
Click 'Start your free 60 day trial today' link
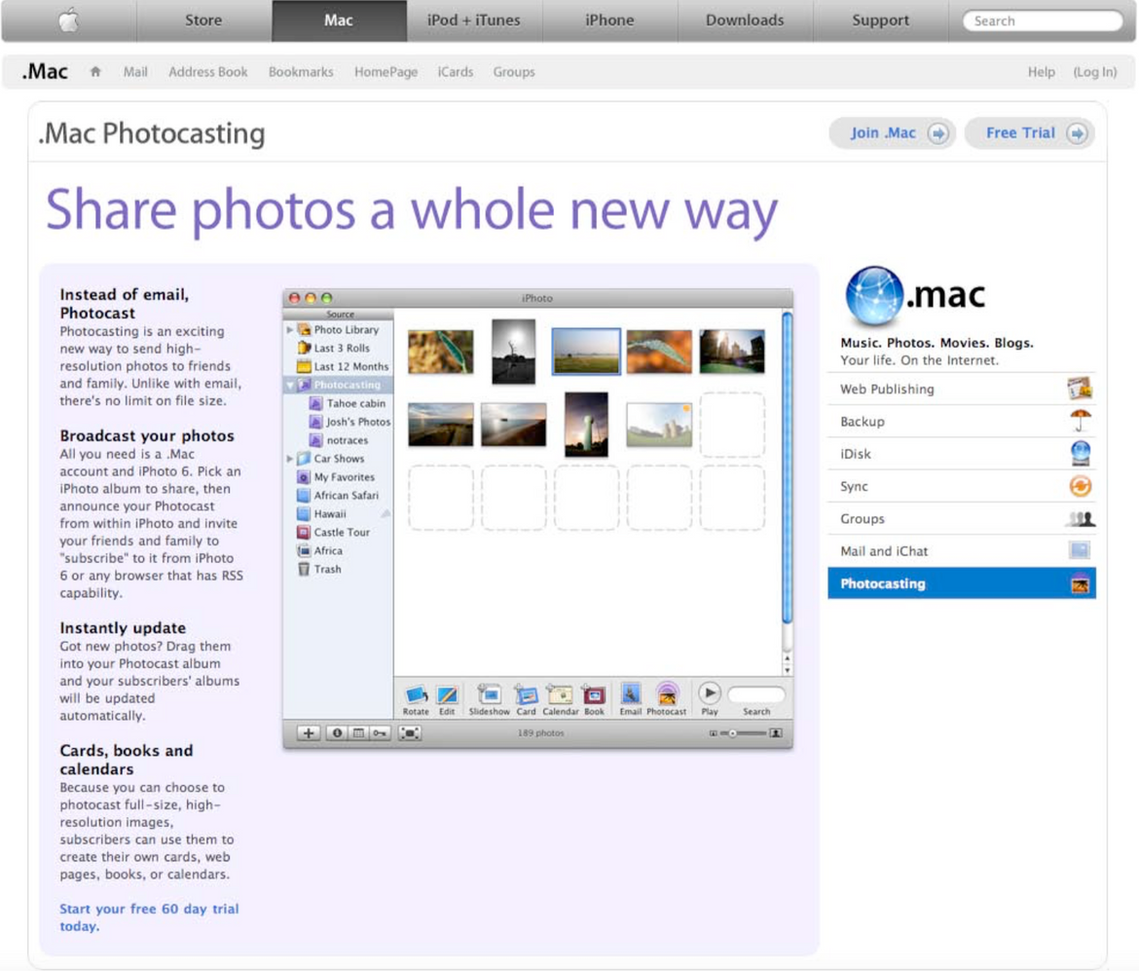point(149,917)
